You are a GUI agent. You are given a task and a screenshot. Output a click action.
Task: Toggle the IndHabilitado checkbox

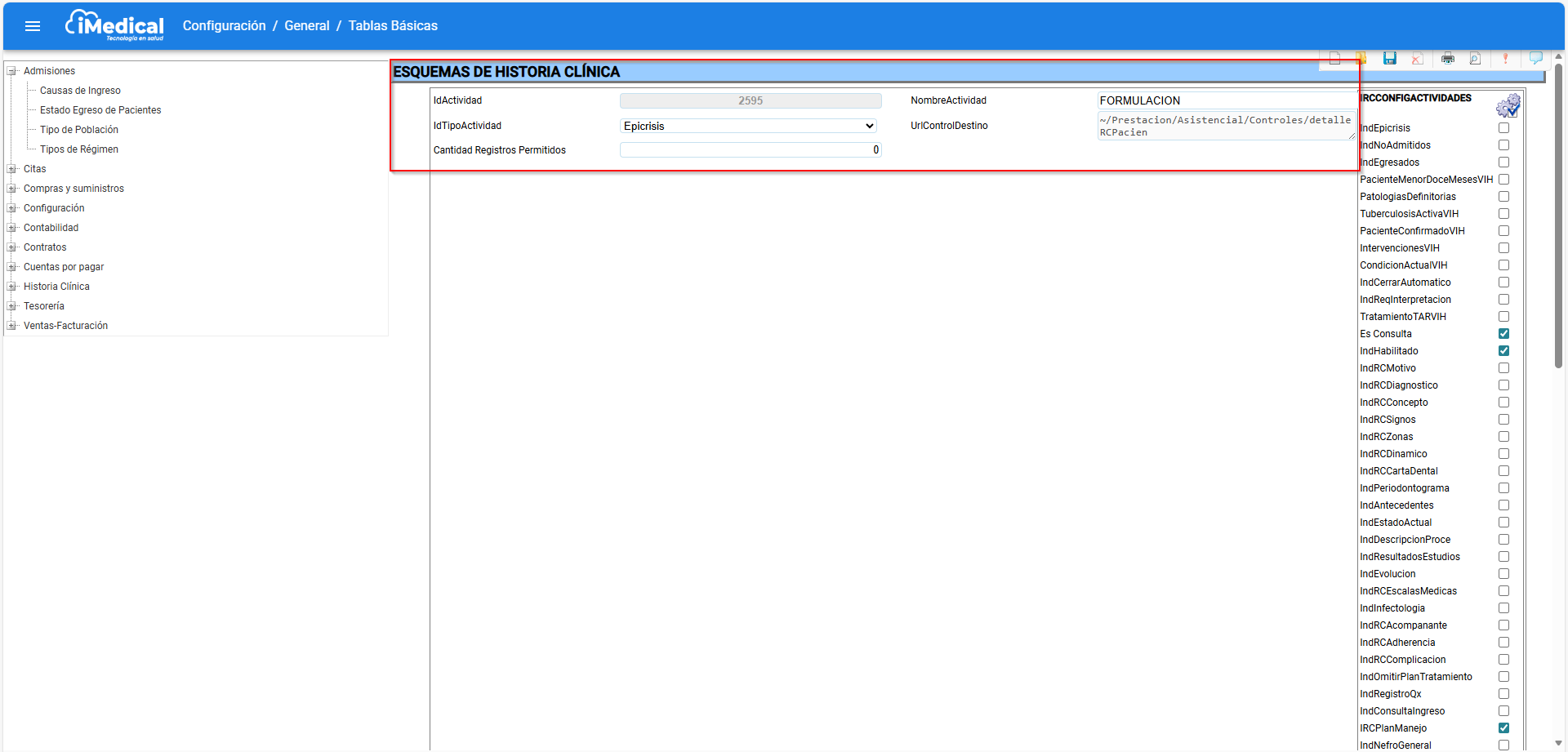pos(1503,351)
